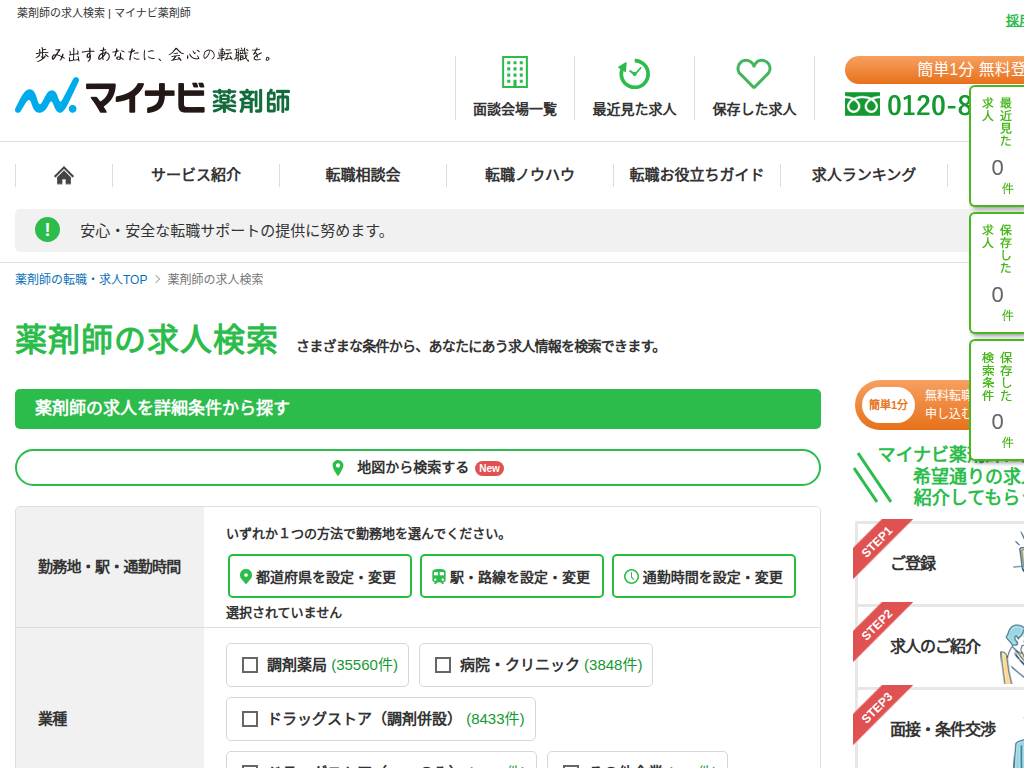Click the green phone icon beside 0120 number

click(862, 103)
